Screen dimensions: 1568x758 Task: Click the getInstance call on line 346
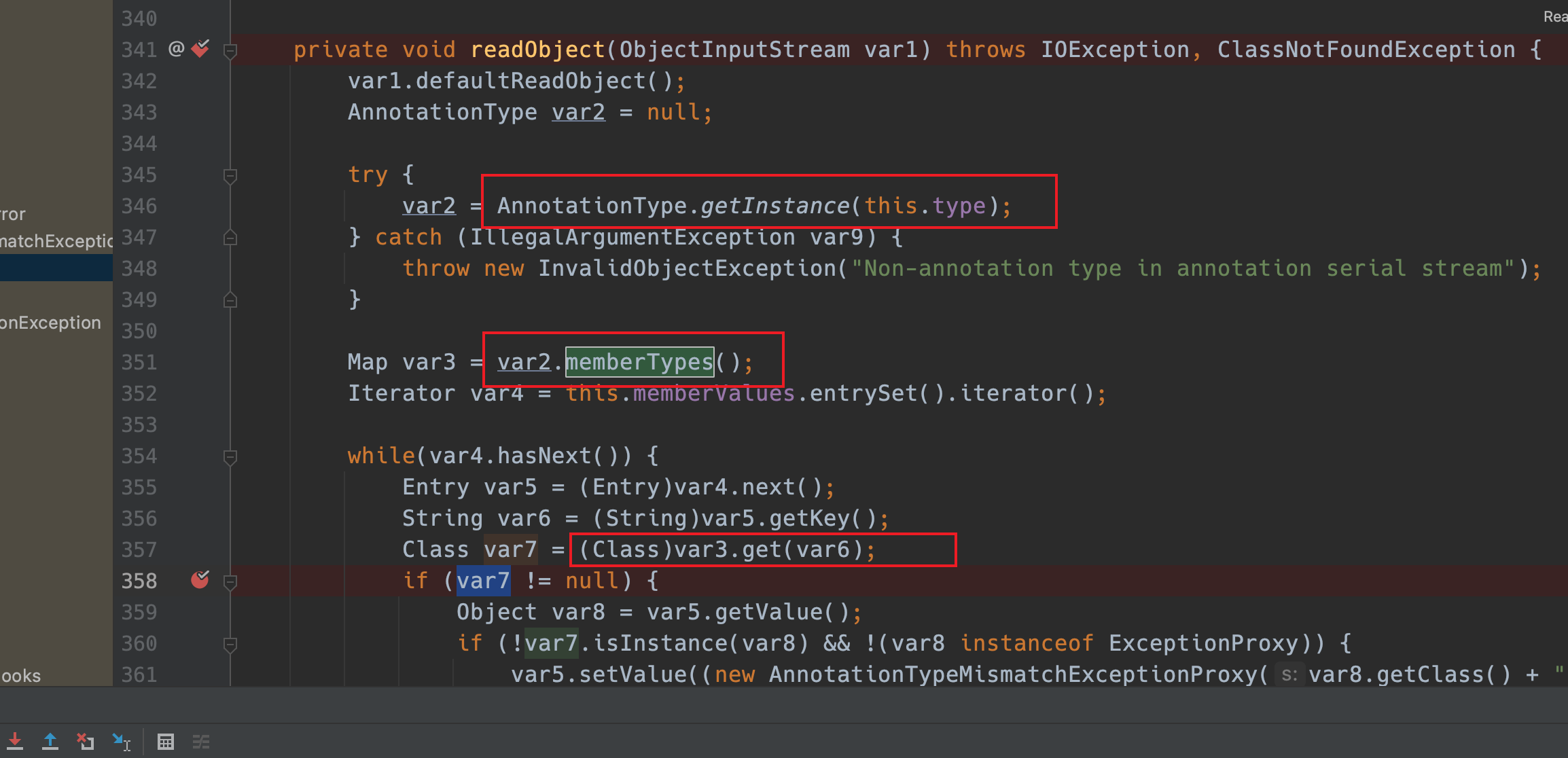[774, 206]
